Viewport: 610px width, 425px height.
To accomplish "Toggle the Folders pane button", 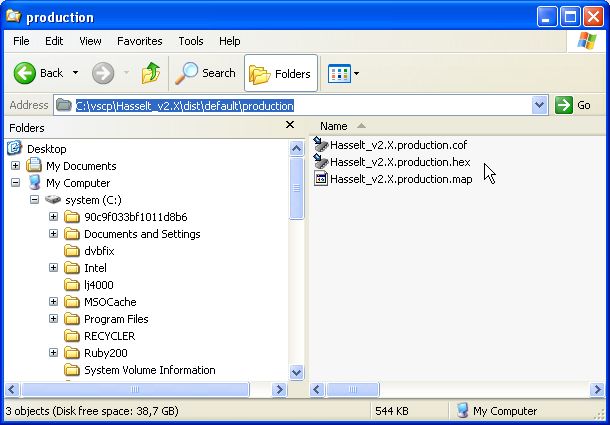I will [x=281, y=73].
